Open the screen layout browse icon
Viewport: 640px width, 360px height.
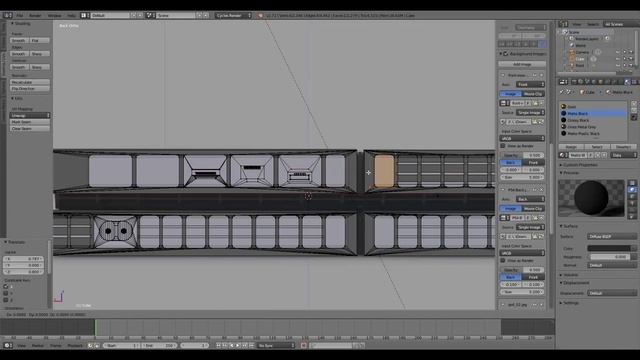(84, 16)
